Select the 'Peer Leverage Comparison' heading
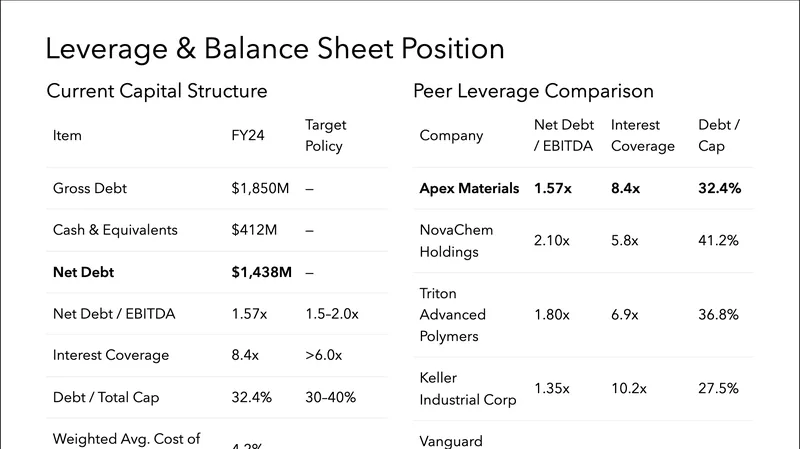Screen dimensions: 800x449 [533, 92]
